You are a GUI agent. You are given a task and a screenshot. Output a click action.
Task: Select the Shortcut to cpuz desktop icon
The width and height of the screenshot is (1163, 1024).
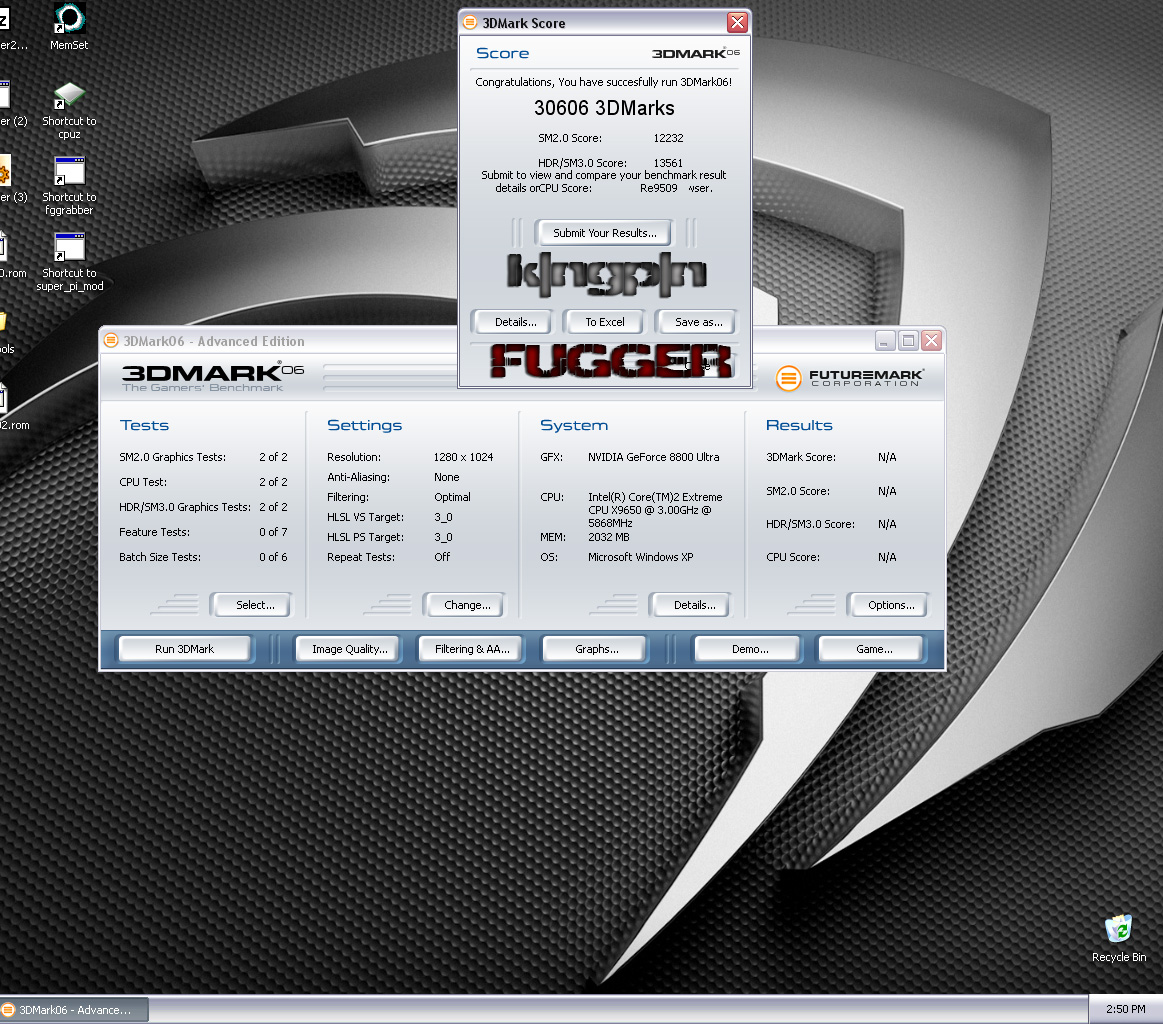coord(69,110)
